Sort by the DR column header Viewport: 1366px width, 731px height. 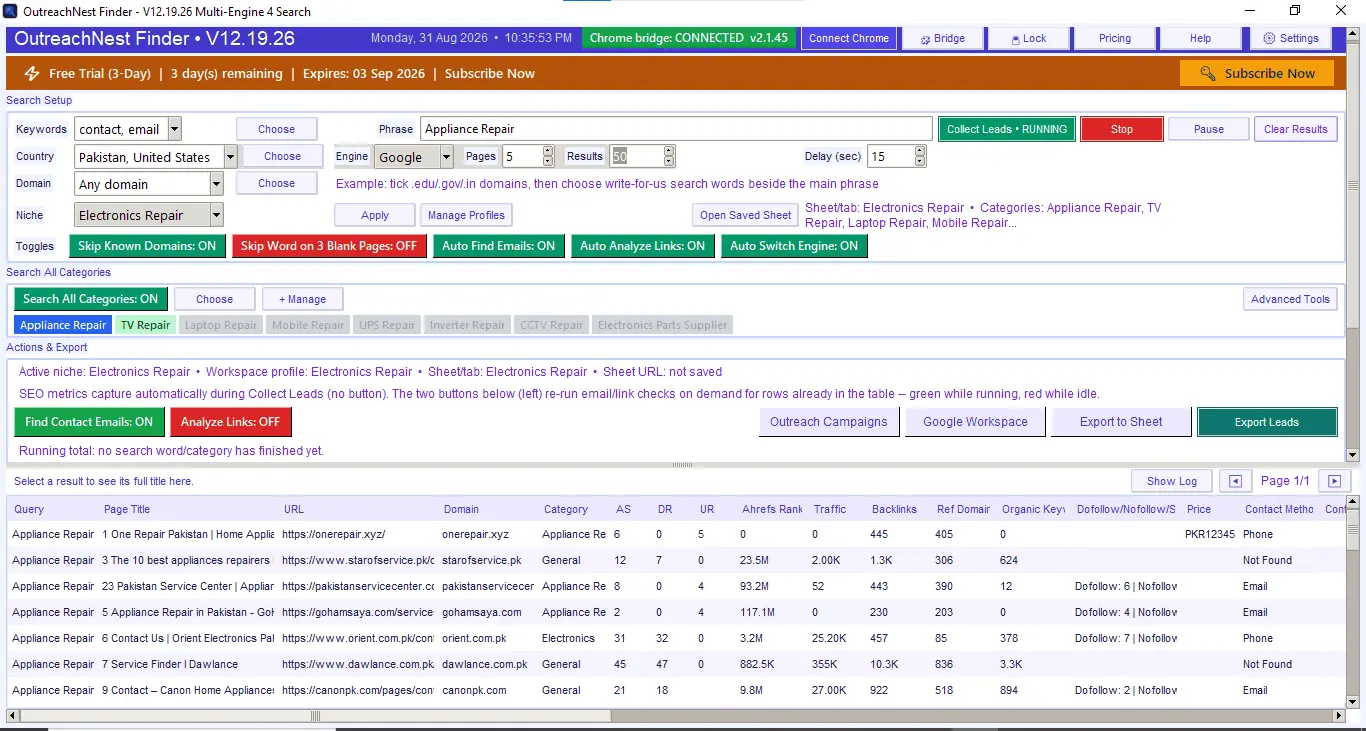(664, 509)
